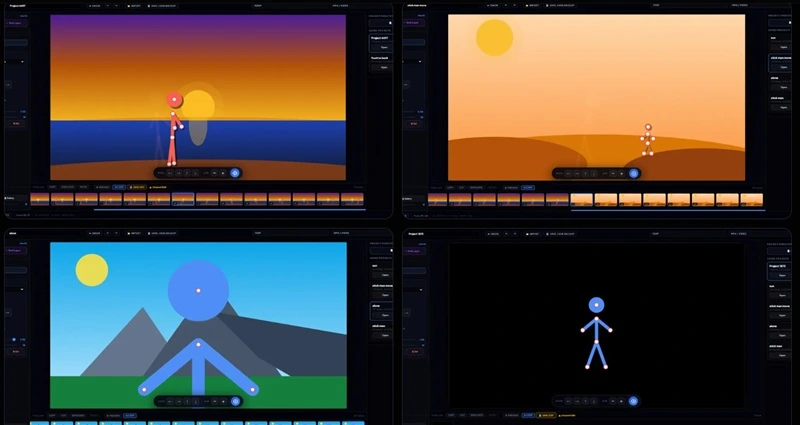This screenshot has width=800, height=425.
Task: Open the left panel dropdown in the mountain window
Action: click(x=15, y=290)
